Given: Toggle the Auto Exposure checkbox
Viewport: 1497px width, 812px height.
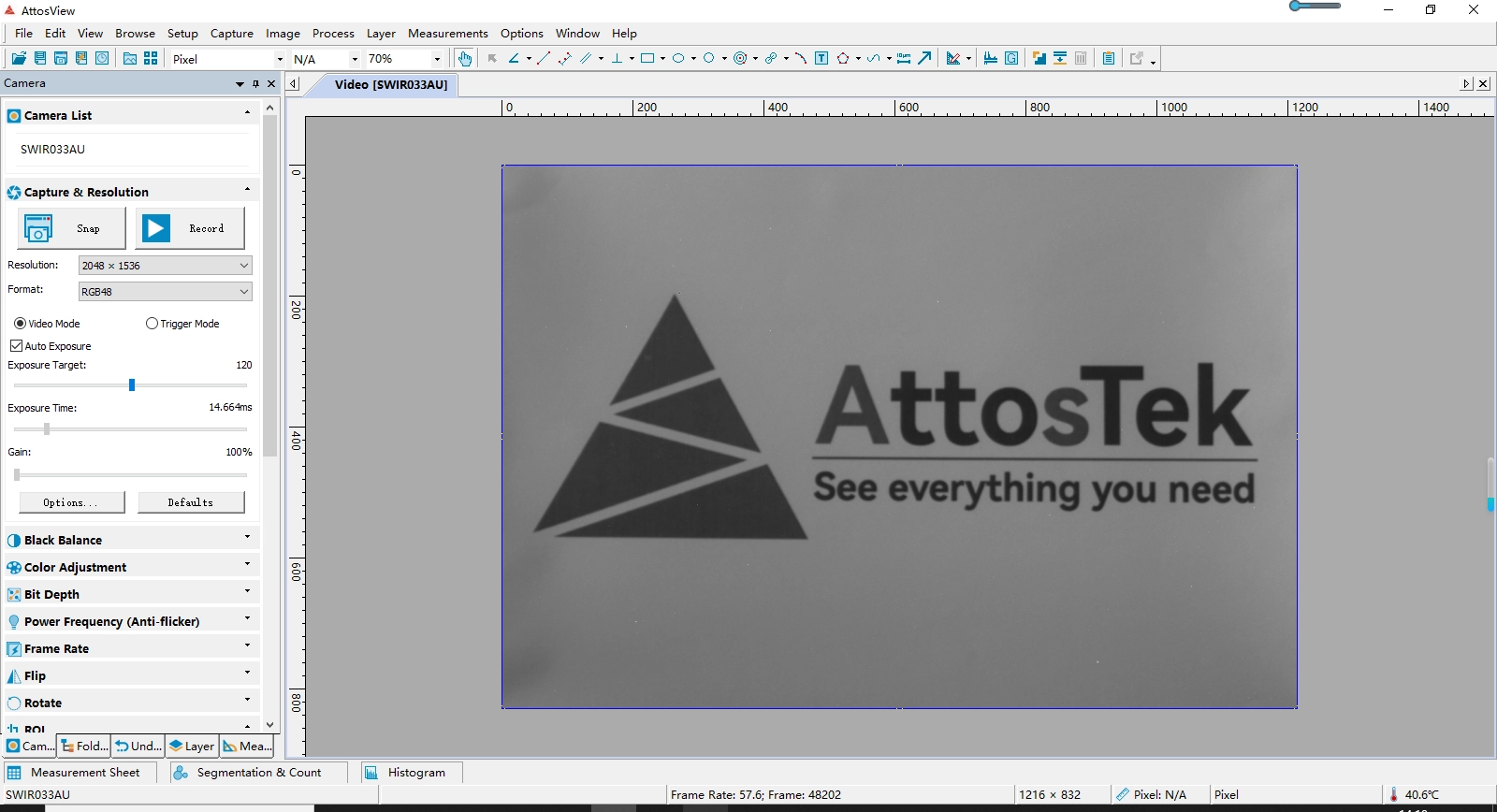Looking at the screenshot, I should click(x=51, y=346).
